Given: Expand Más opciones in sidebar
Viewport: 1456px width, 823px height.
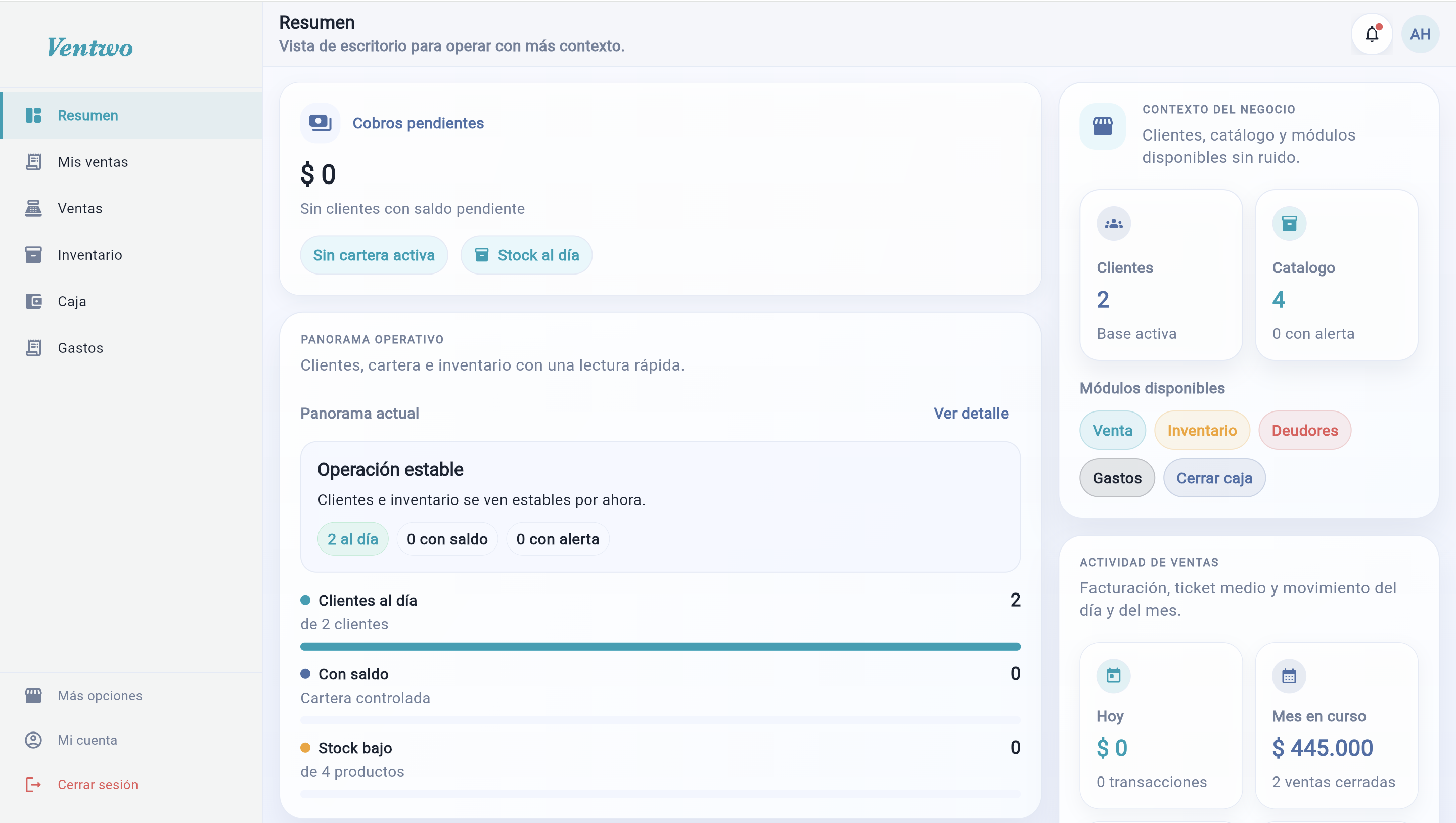Looking at the screenshot, I should (x=100, y=695).
